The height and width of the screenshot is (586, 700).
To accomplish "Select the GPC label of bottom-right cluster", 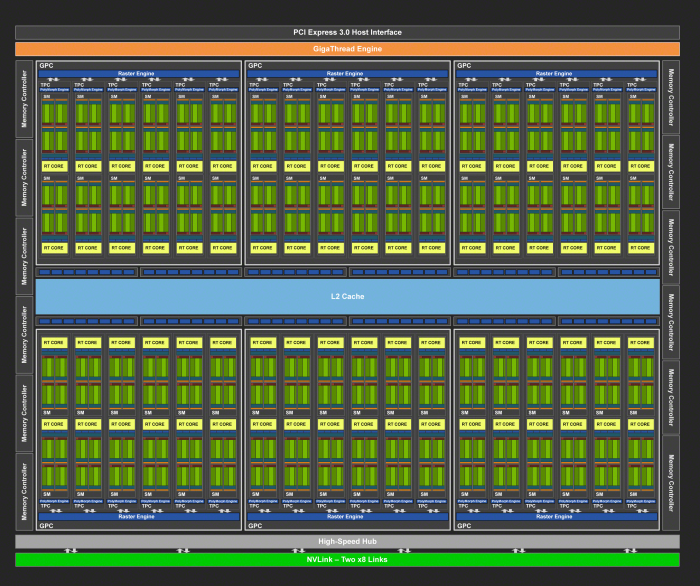I will (x=464, y=526).
